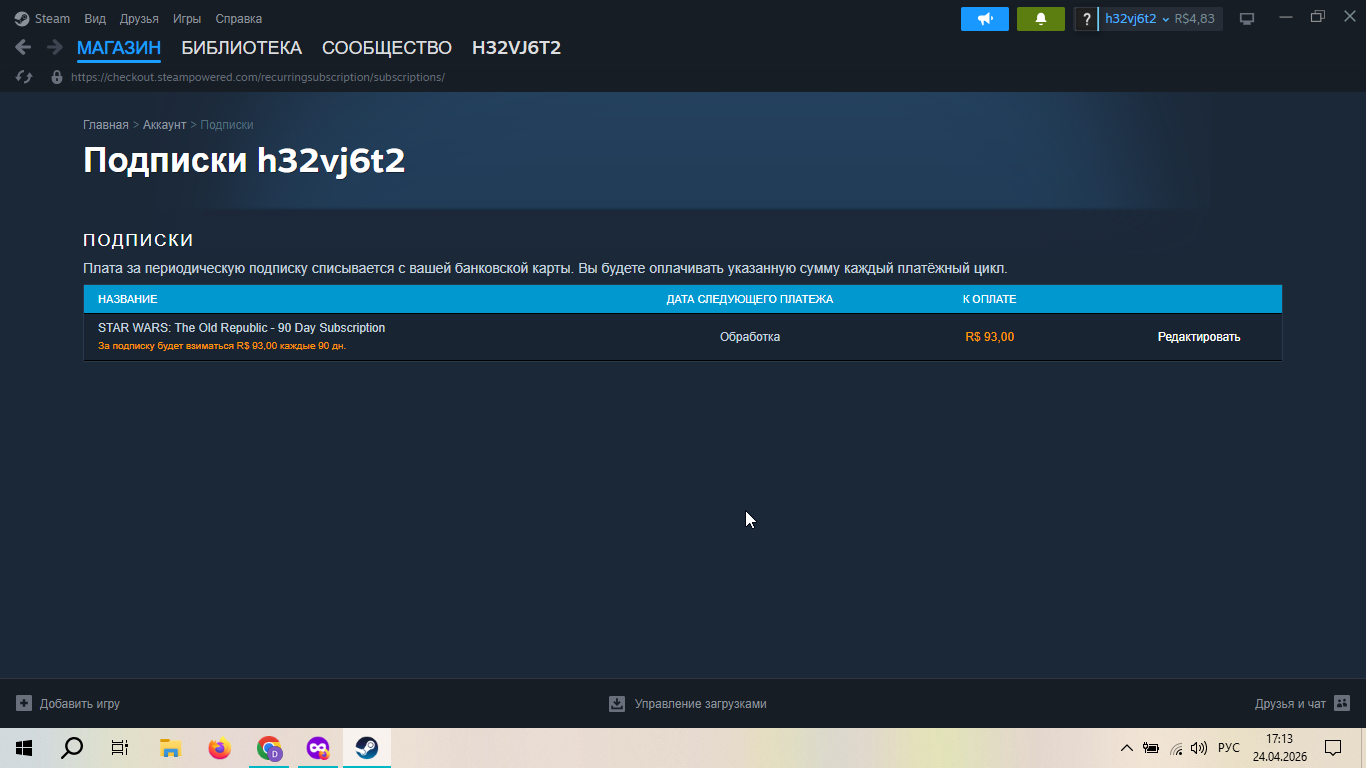Image resolution: width=1366 pixels, height=768 pixels.
Task: Show hidden system tray icons
Action: pos(1127,748)
